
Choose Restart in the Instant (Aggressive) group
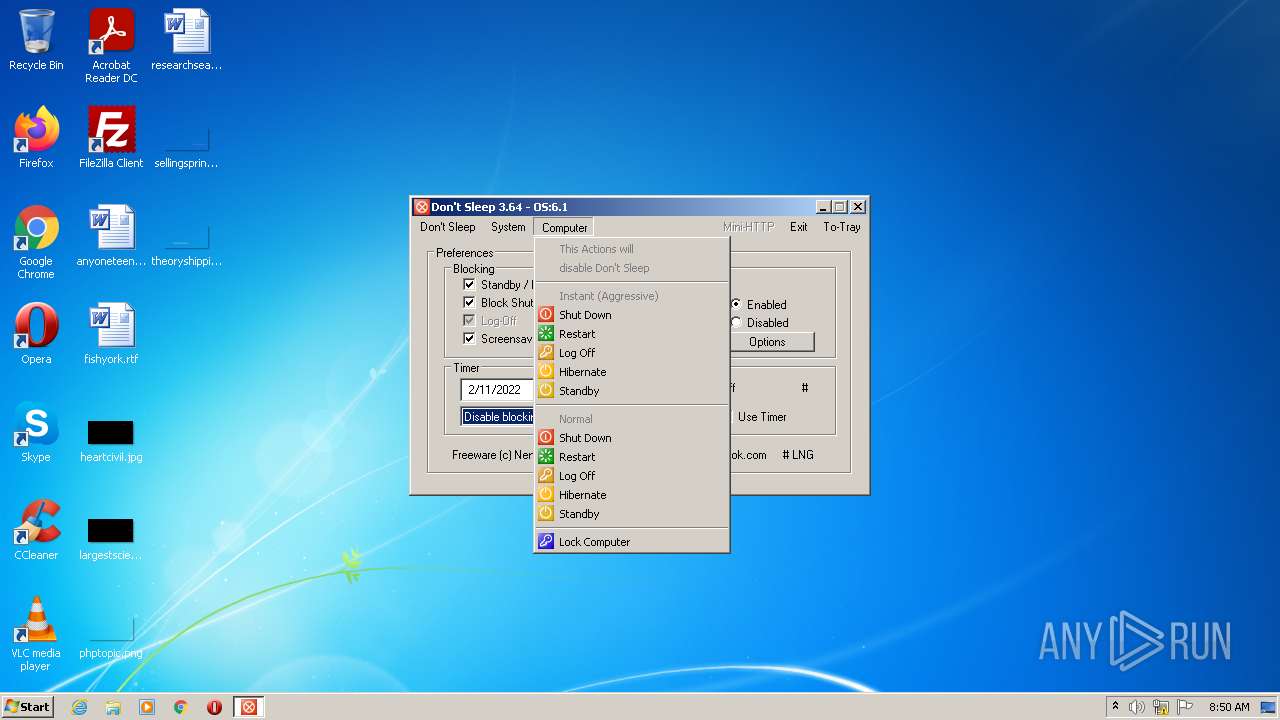pos(631,334)
